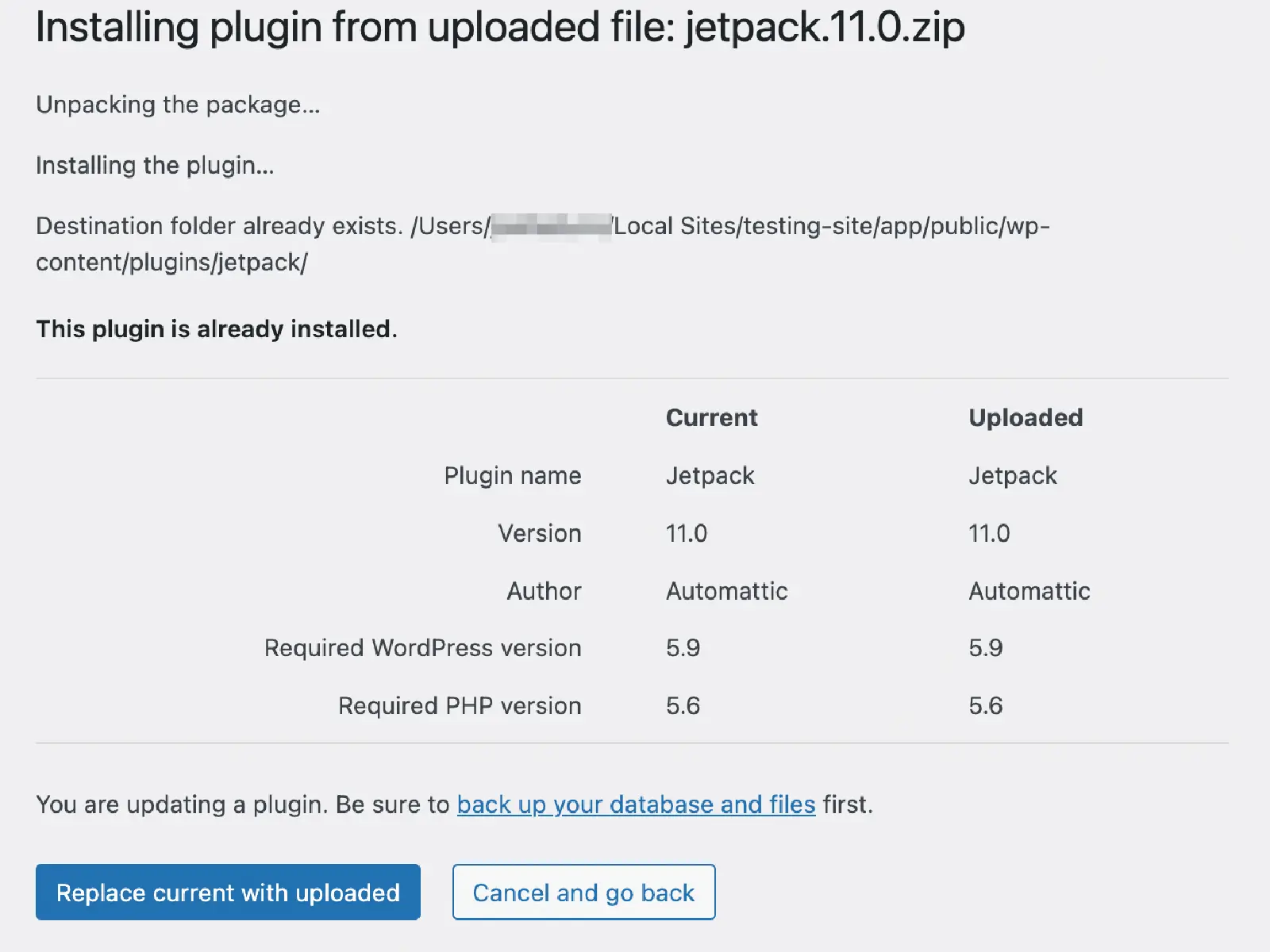The height and width of the screenshot is (952, 1270).
Task: Select the current Jetpack plugin name value
Action: click(x=710, y=475)
